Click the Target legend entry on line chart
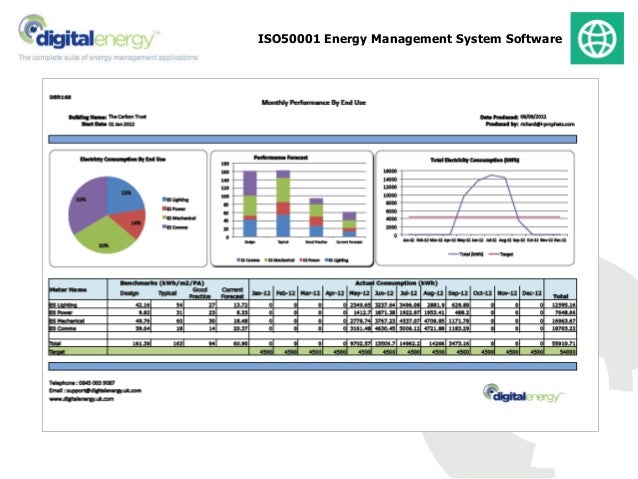 501,254
